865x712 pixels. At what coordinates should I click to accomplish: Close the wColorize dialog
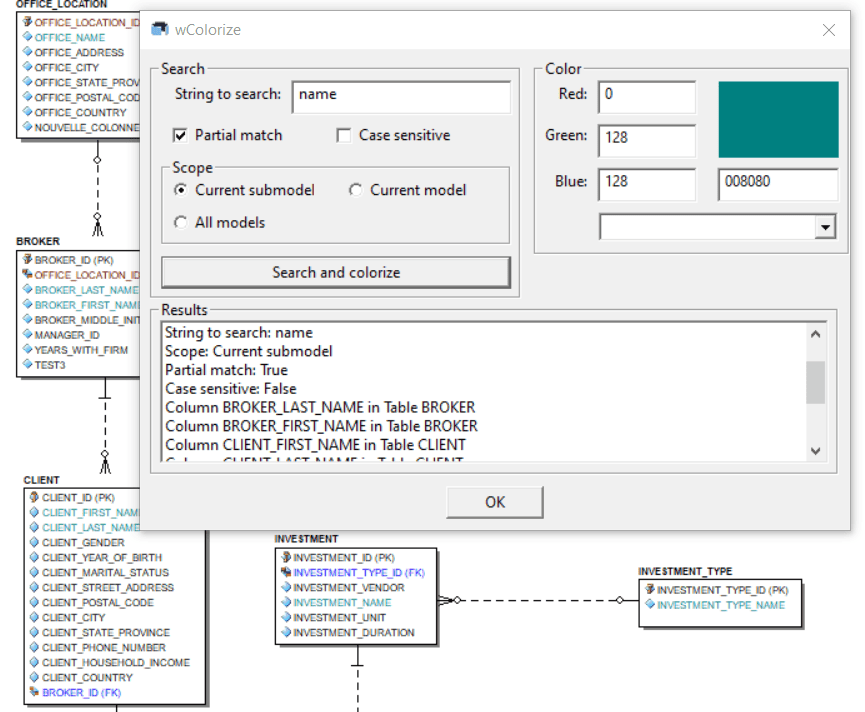tap(829, 30)
